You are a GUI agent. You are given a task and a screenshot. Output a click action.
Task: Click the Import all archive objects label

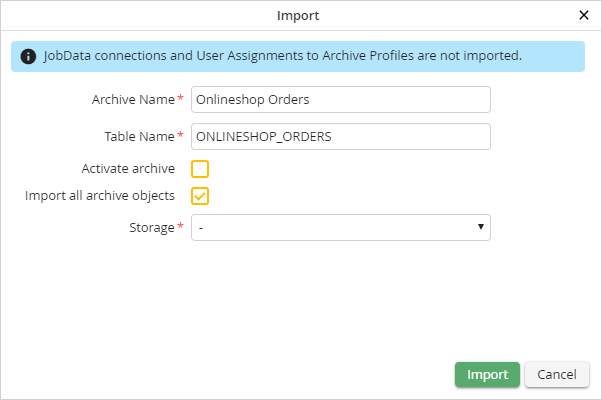click(100, 195)
